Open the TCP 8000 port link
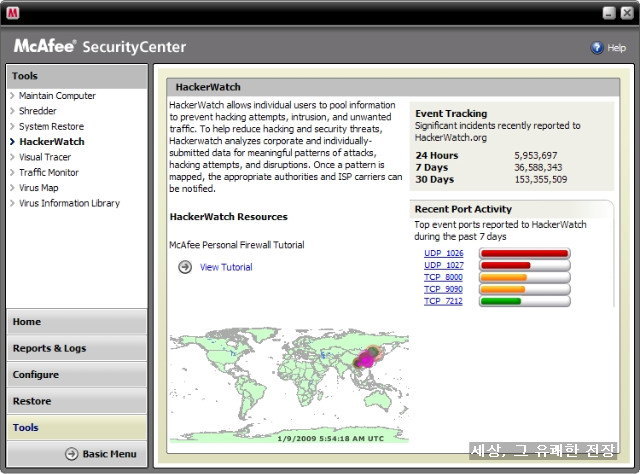The height and width of the screenshot is (474, 640). tap(443, 277)
